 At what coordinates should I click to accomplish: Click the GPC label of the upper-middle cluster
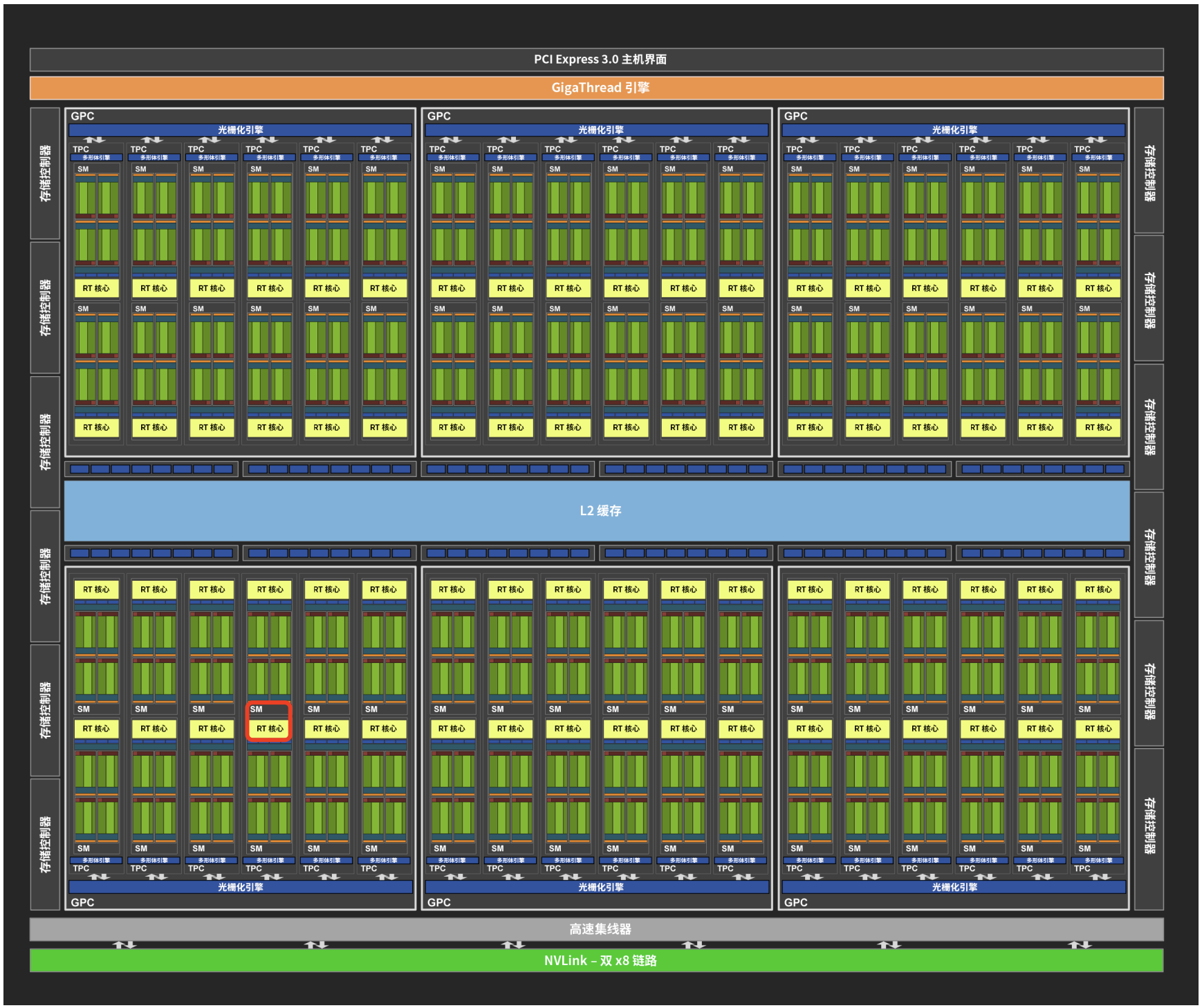pos(439,116)
